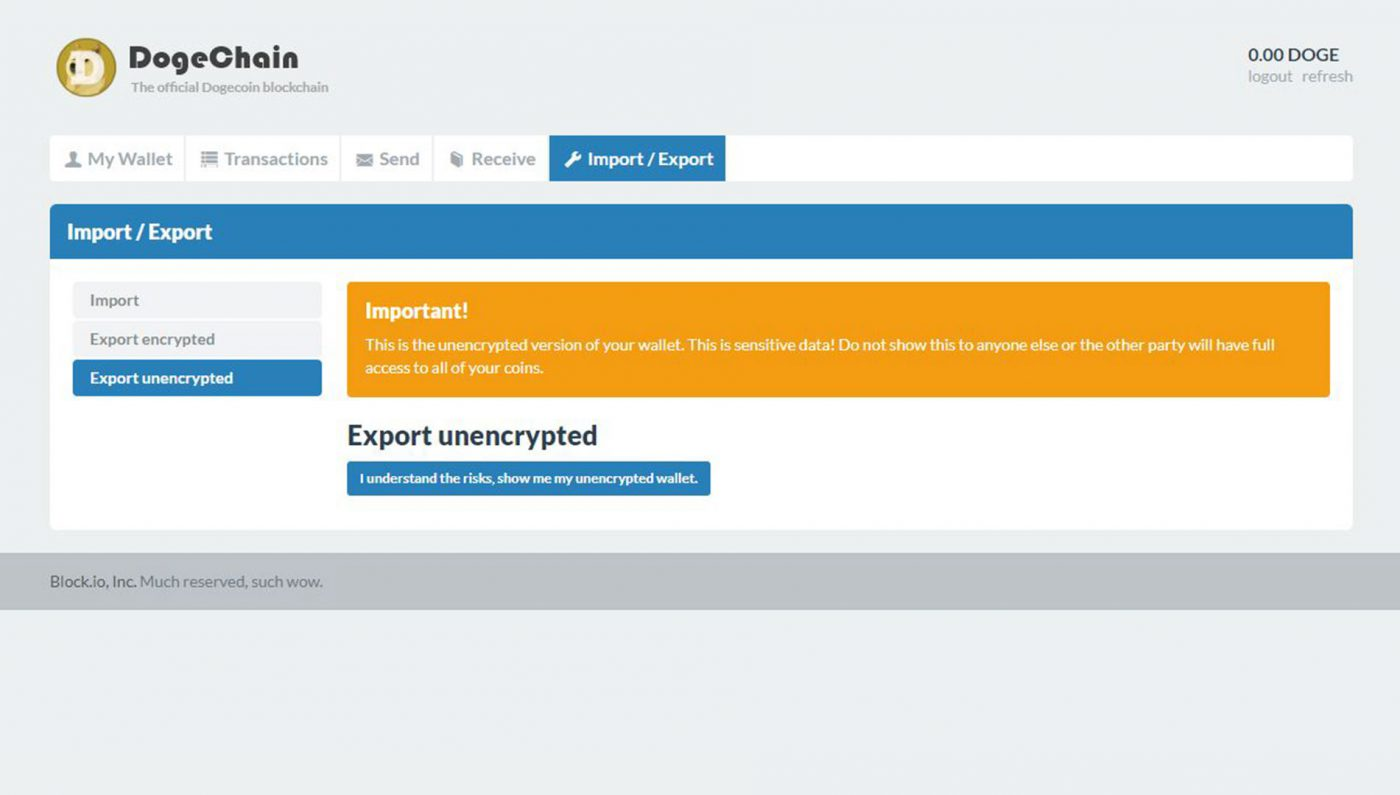
Task: Click the DogeChain title text
Action: (x=213, y=58)
